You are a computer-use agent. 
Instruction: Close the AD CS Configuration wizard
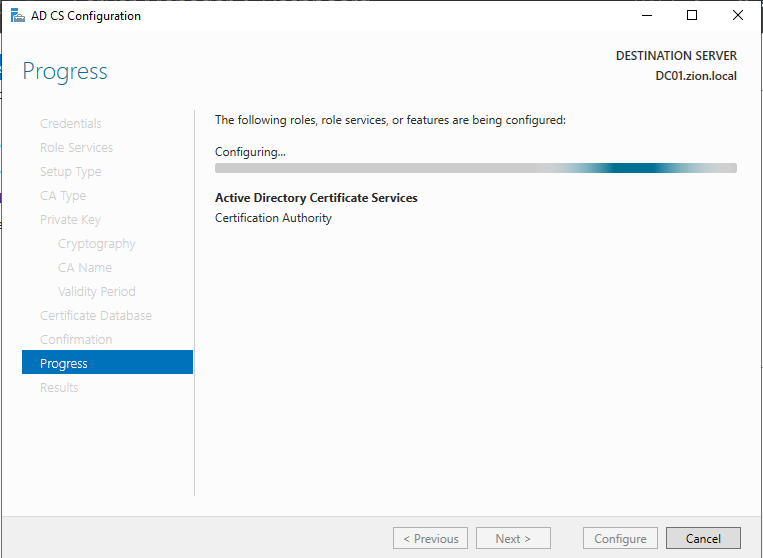pos(738,16)
